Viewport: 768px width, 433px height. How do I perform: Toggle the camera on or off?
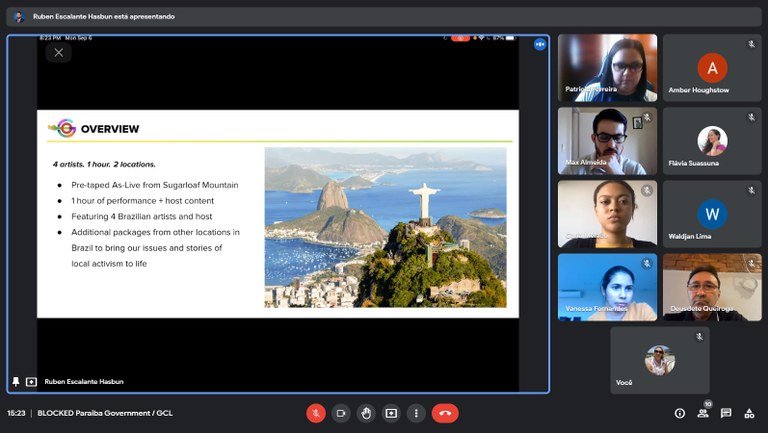(x=341, y=413)
